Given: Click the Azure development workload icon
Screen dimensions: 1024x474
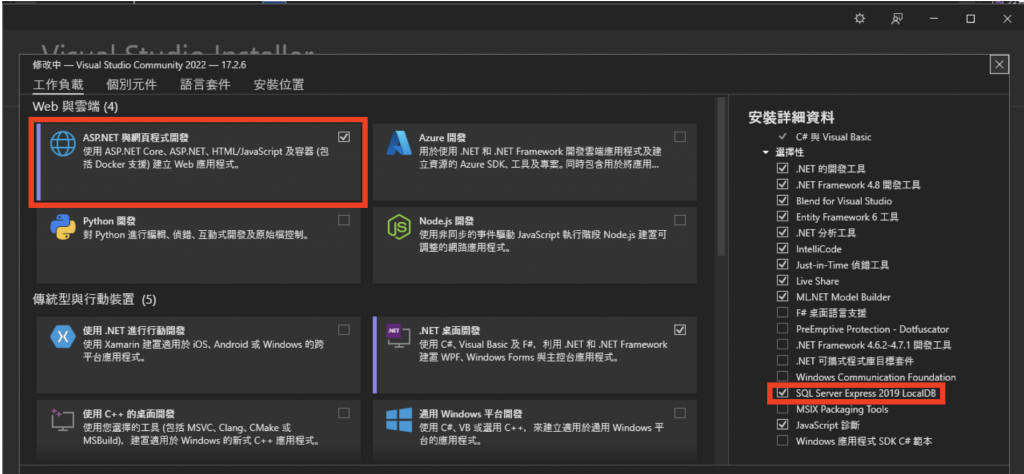Looking at the screenshot, I should pos(398,143).
